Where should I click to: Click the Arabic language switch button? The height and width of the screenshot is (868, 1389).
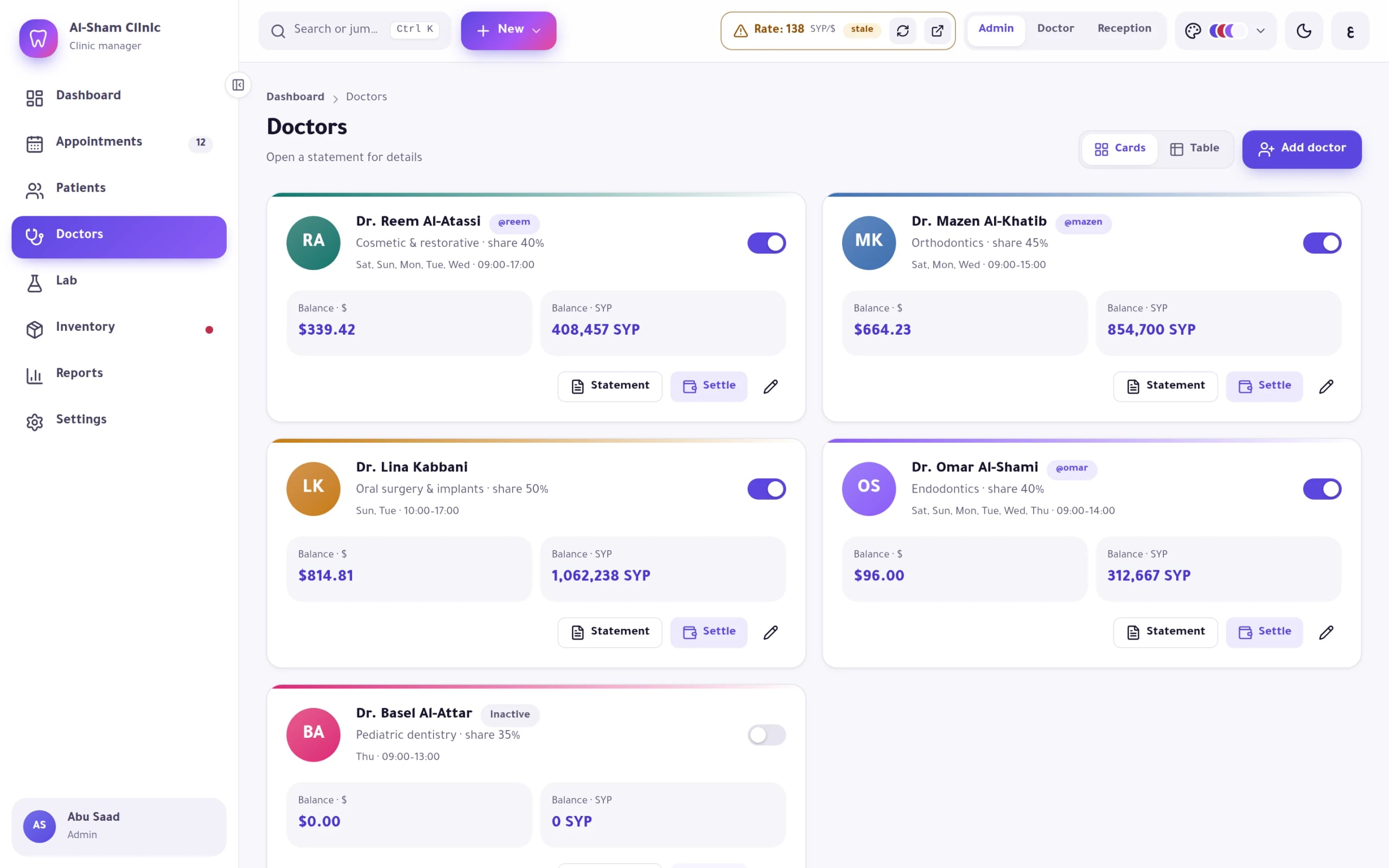coord(1350,30)
